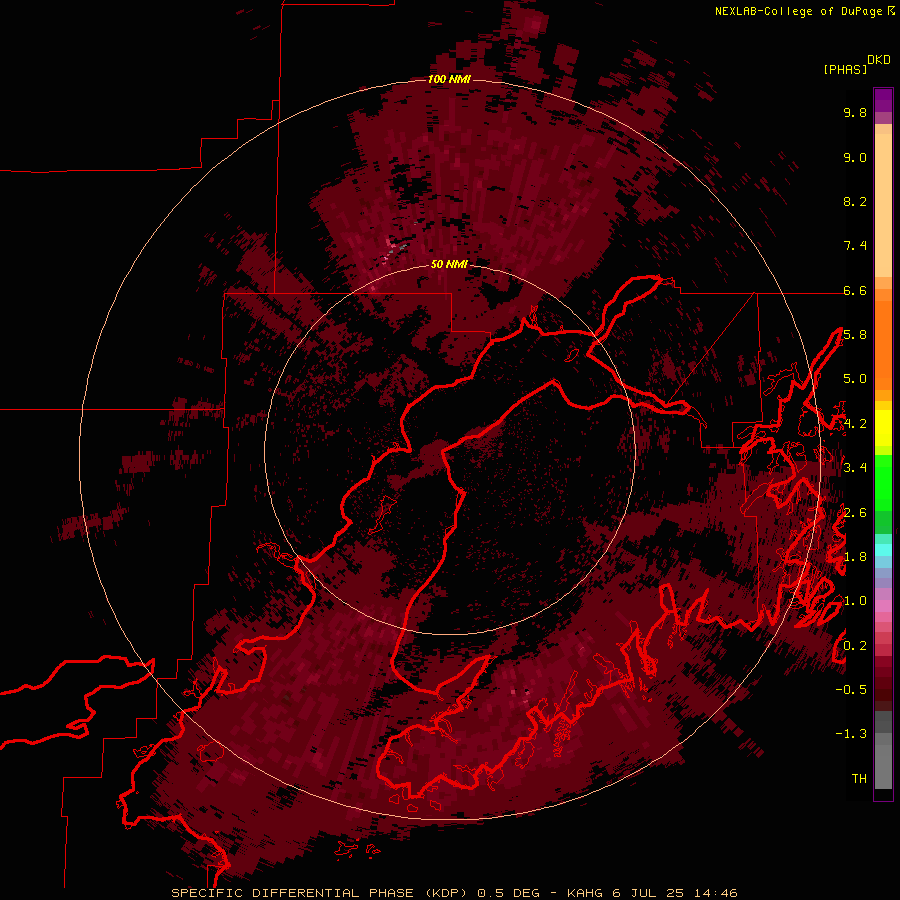900x900 pixels.
Task: Click the 9.8 value on the color scale
Action: click(855, 112)
